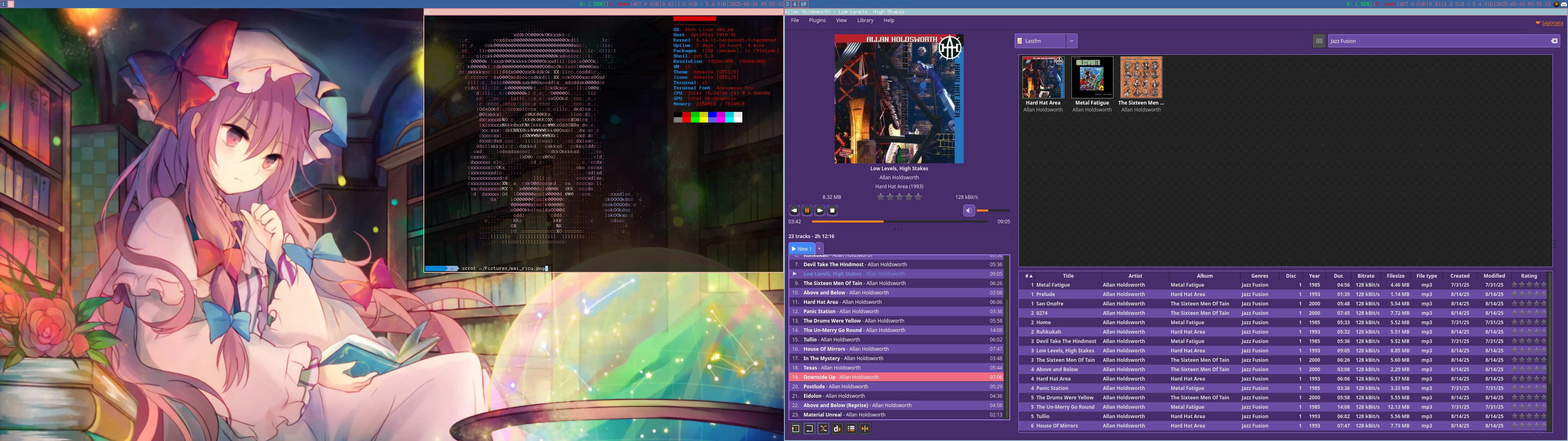
Task: Stop playback with the stop button
Action: 832,210
